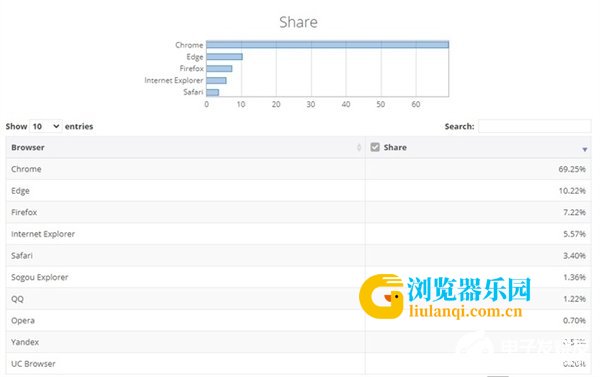
Task: Click the 1.36% share value
Action: (x=574, y=277)
